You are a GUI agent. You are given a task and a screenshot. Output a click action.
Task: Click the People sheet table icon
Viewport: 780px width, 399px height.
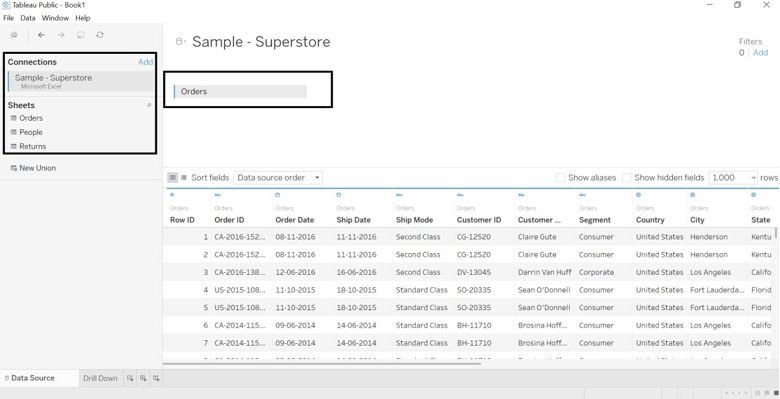coord(13,132)
